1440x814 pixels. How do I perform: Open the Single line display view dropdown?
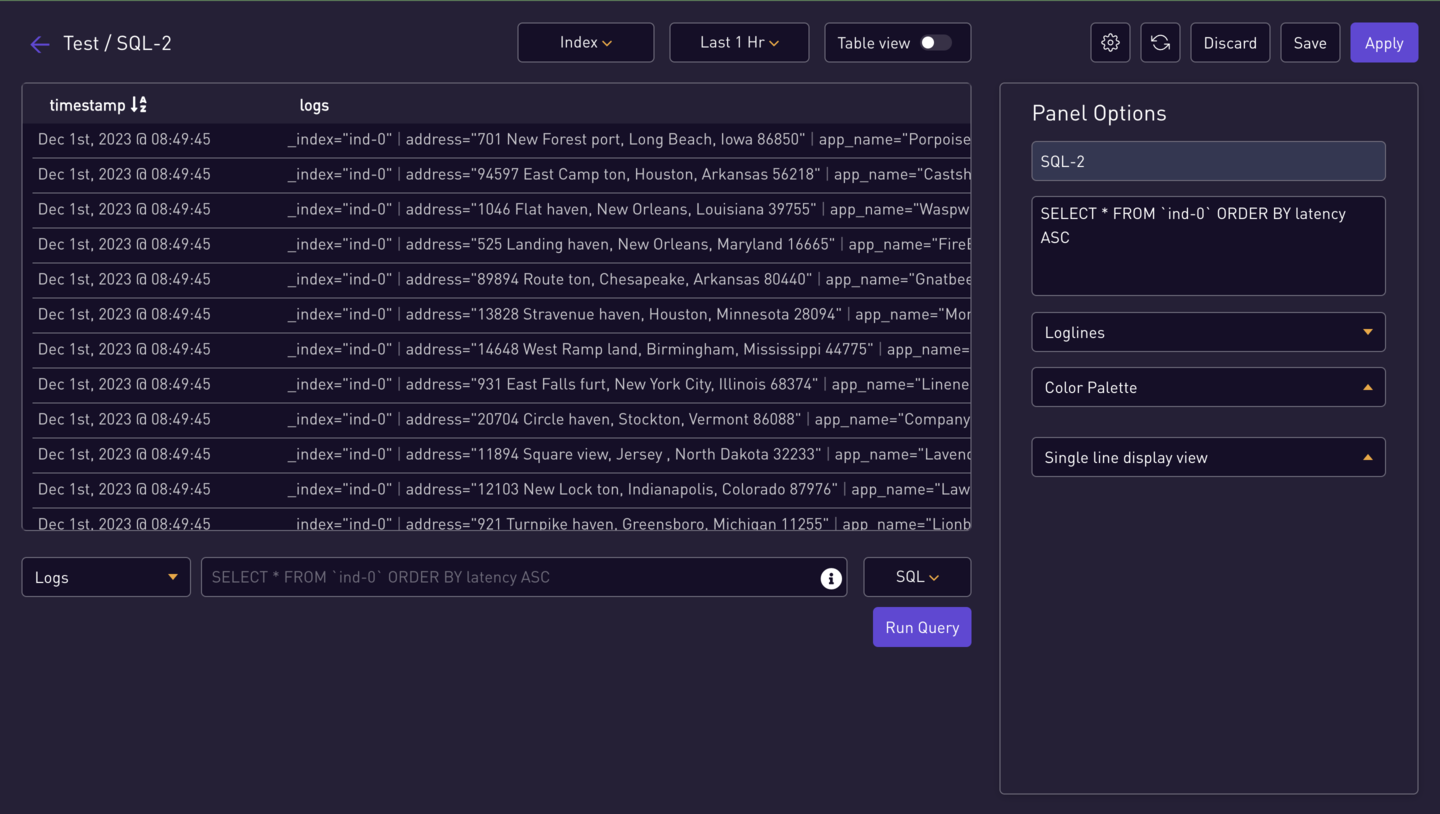[x=1208, y=457]
